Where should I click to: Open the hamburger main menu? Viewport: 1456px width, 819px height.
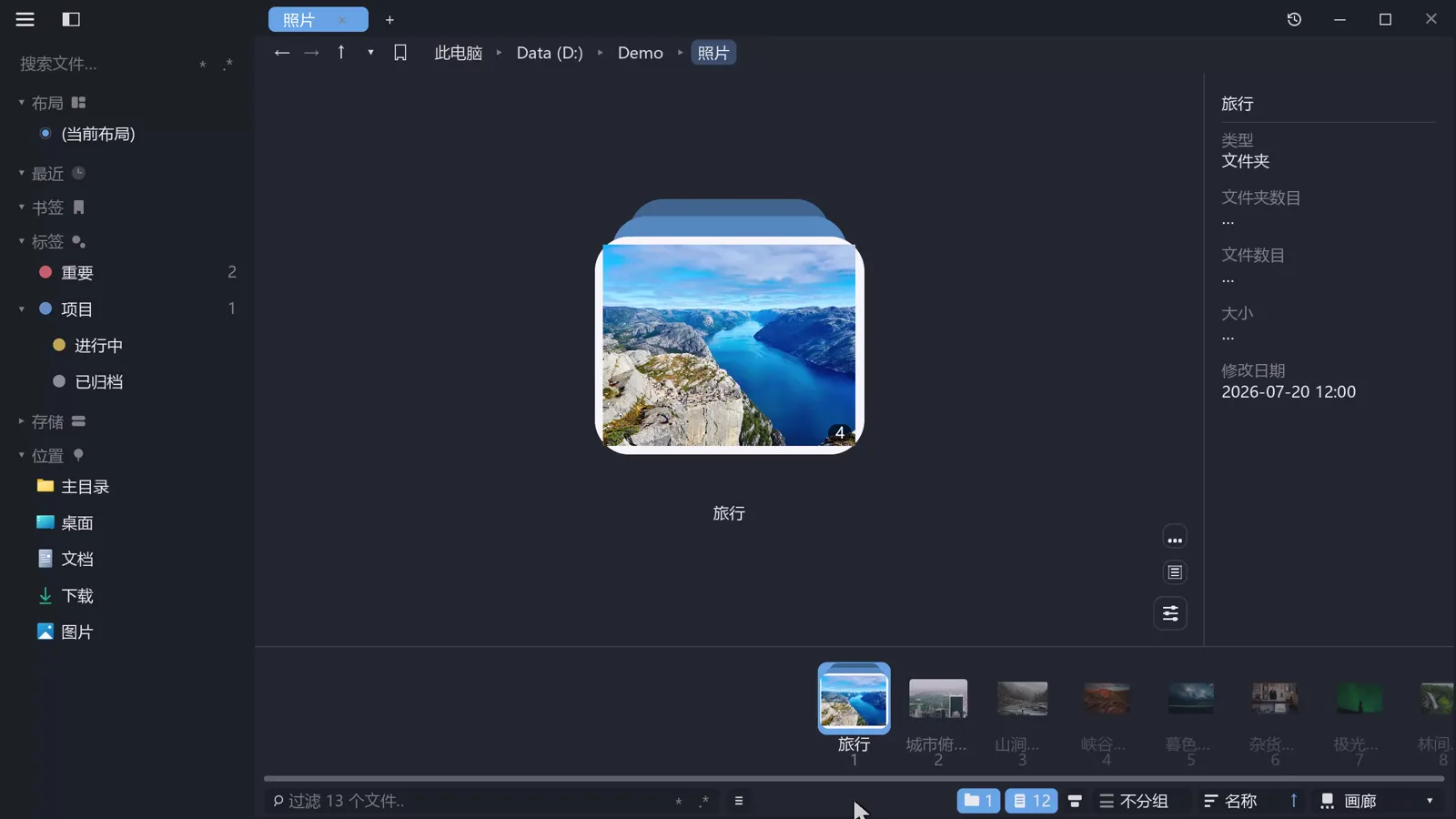(x=25, y=19)
